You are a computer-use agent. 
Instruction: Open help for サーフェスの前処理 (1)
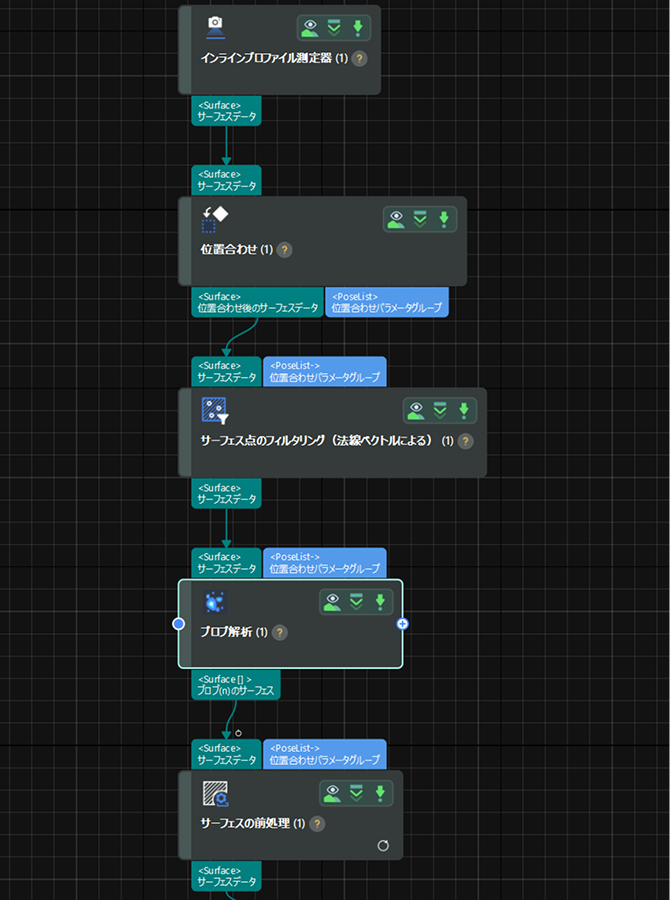point(317,824)
